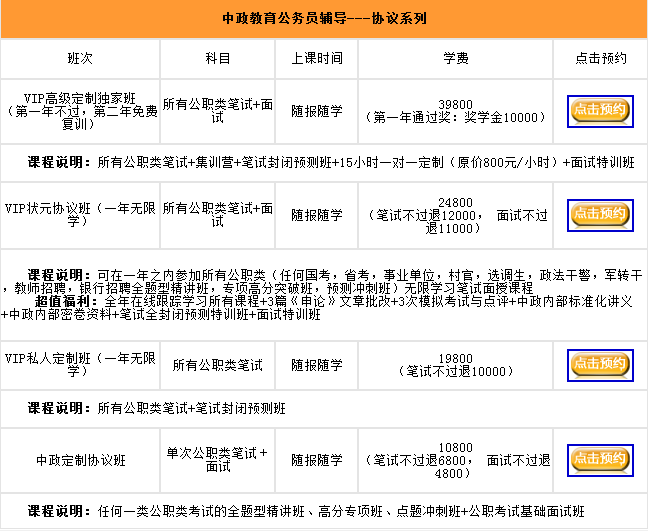Click course description mentioning 15小时一对一定制
The height and width of the screenshot is (531, 648).
point(324,163)
